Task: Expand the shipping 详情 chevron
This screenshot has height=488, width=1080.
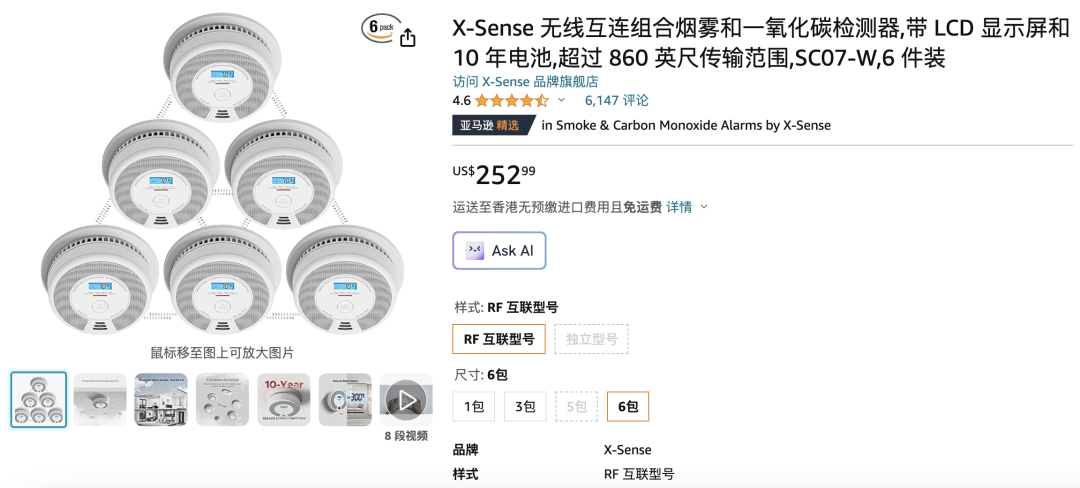Action: 703,207
